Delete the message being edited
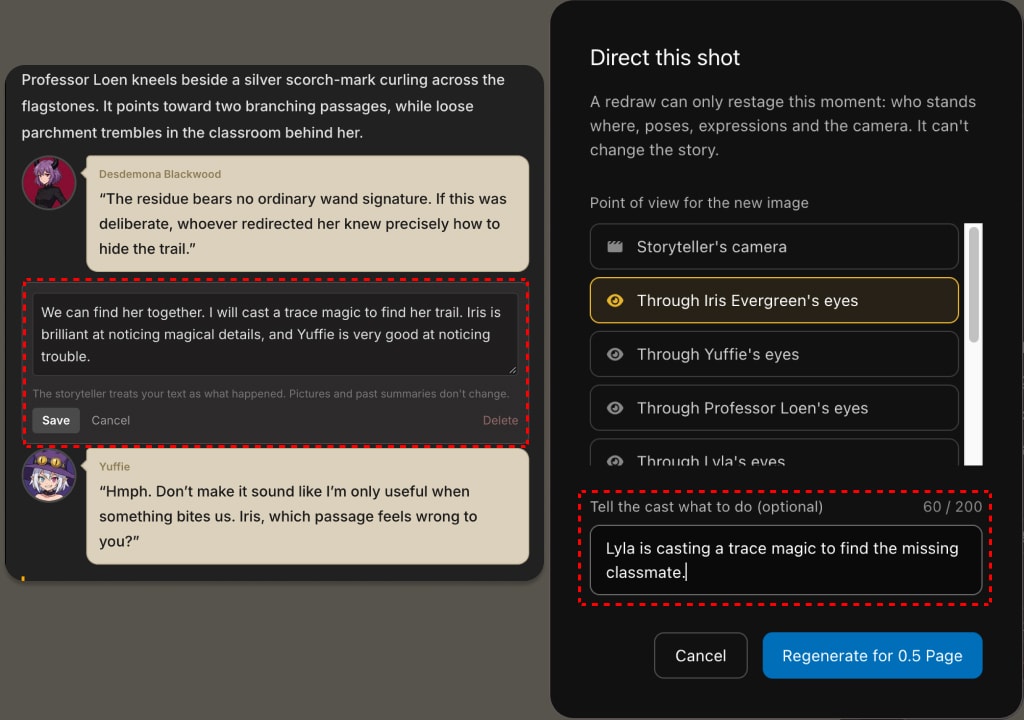1024x720 pixels. (500, 420)
